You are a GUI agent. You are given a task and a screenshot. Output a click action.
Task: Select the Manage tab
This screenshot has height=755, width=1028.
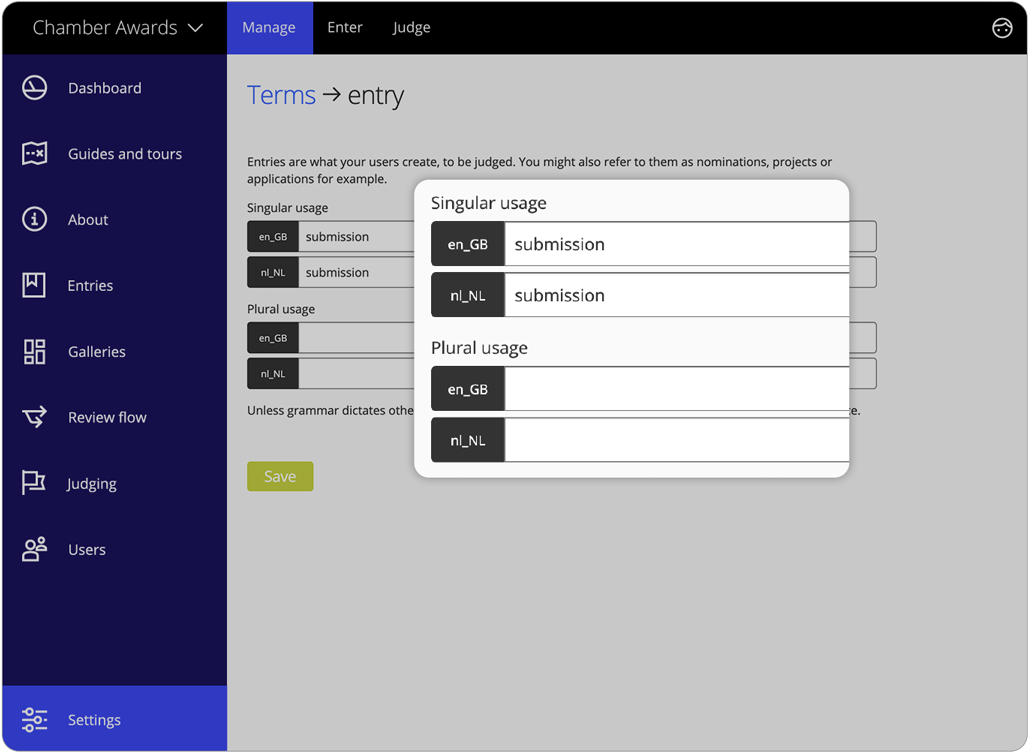click(269, 27)
